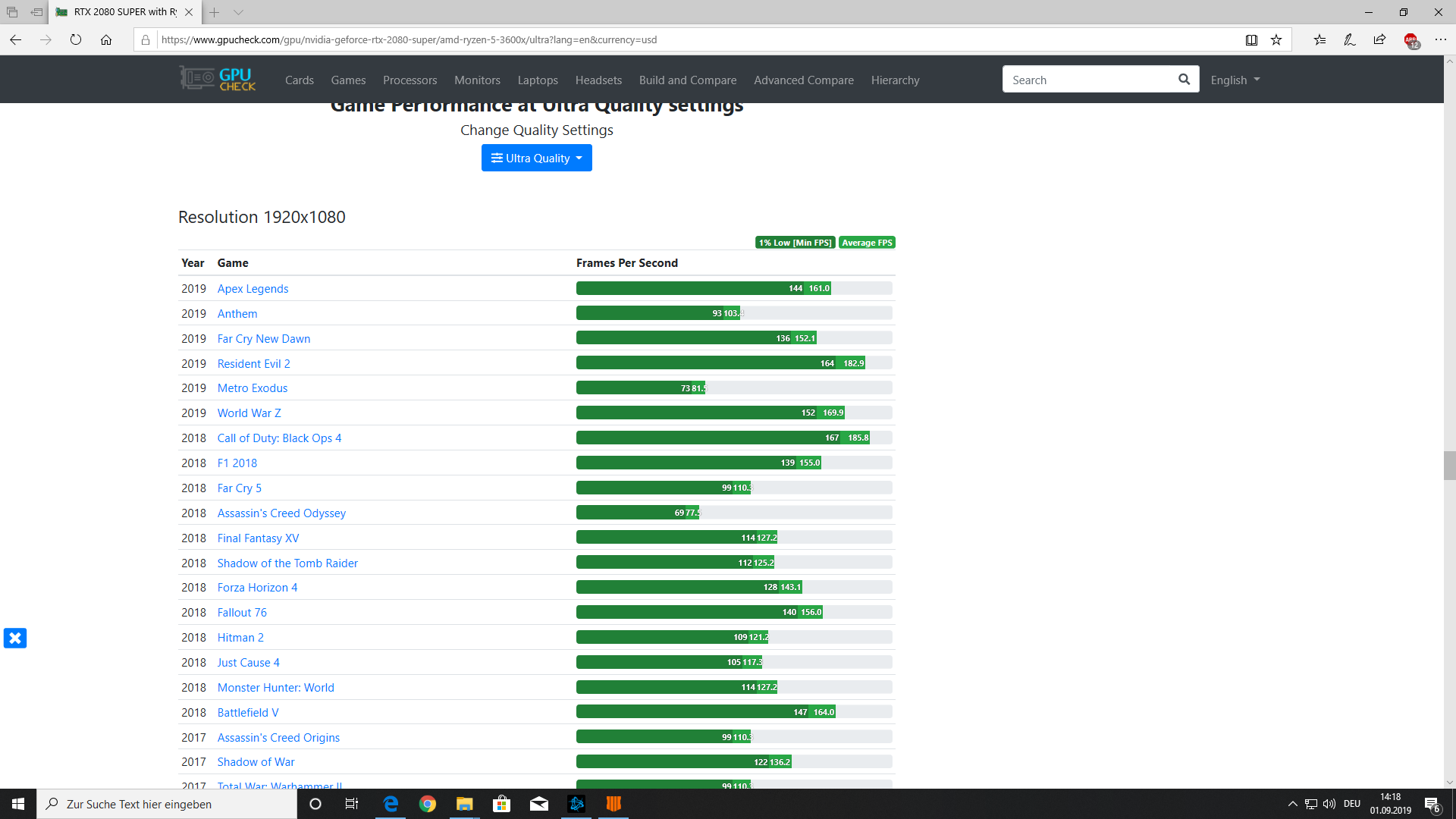Show hidden system tray icons

pyautogui.click(x=1293, y=804)
